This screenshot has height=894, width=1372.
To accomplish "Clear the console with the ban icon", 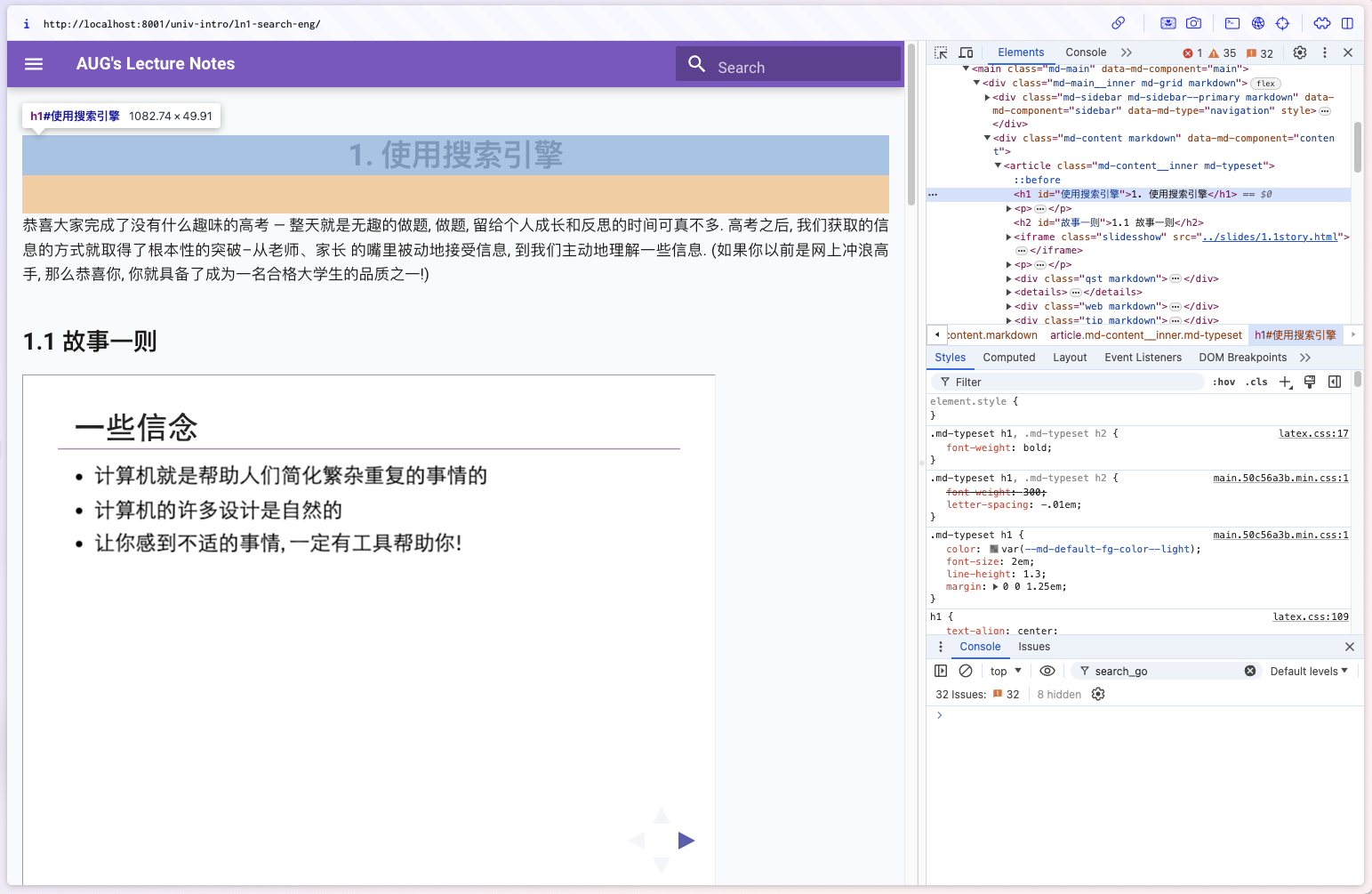I will 966,672.
